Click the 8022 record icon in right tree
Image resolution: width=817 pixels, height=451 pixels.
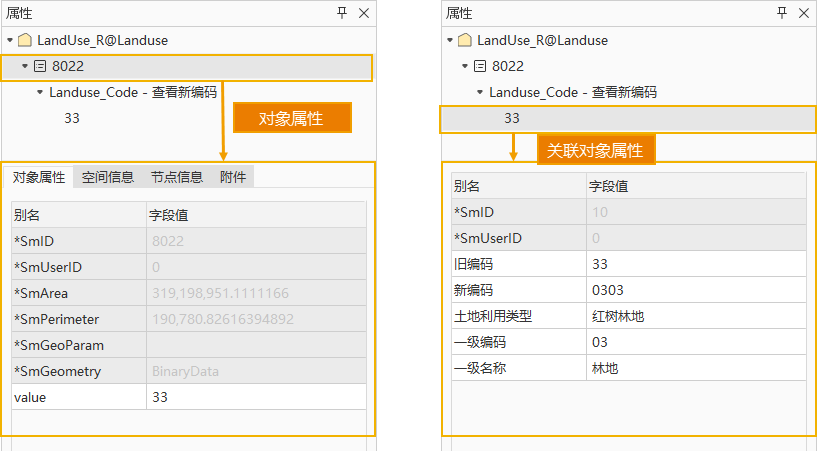(480, 67)
